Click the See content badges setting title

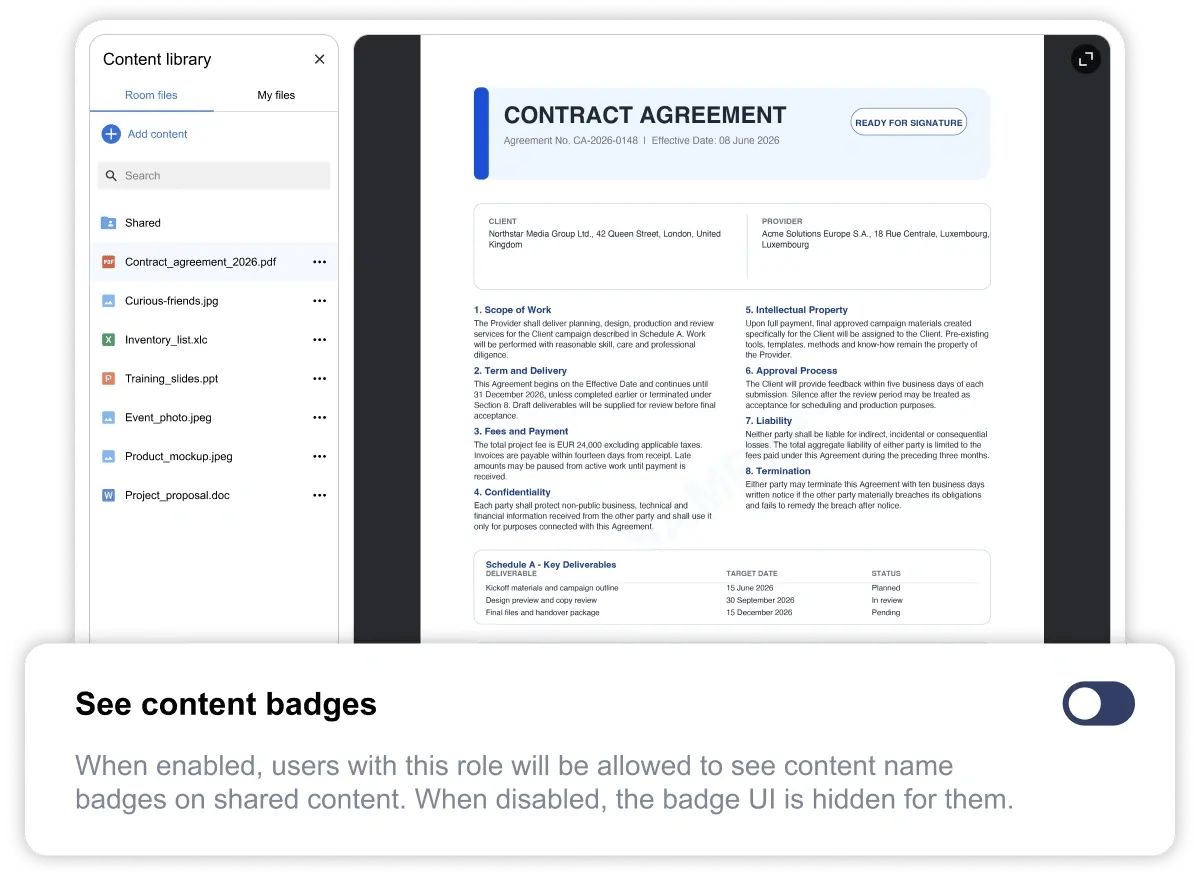pyautogui.click(x=226, y=704)
